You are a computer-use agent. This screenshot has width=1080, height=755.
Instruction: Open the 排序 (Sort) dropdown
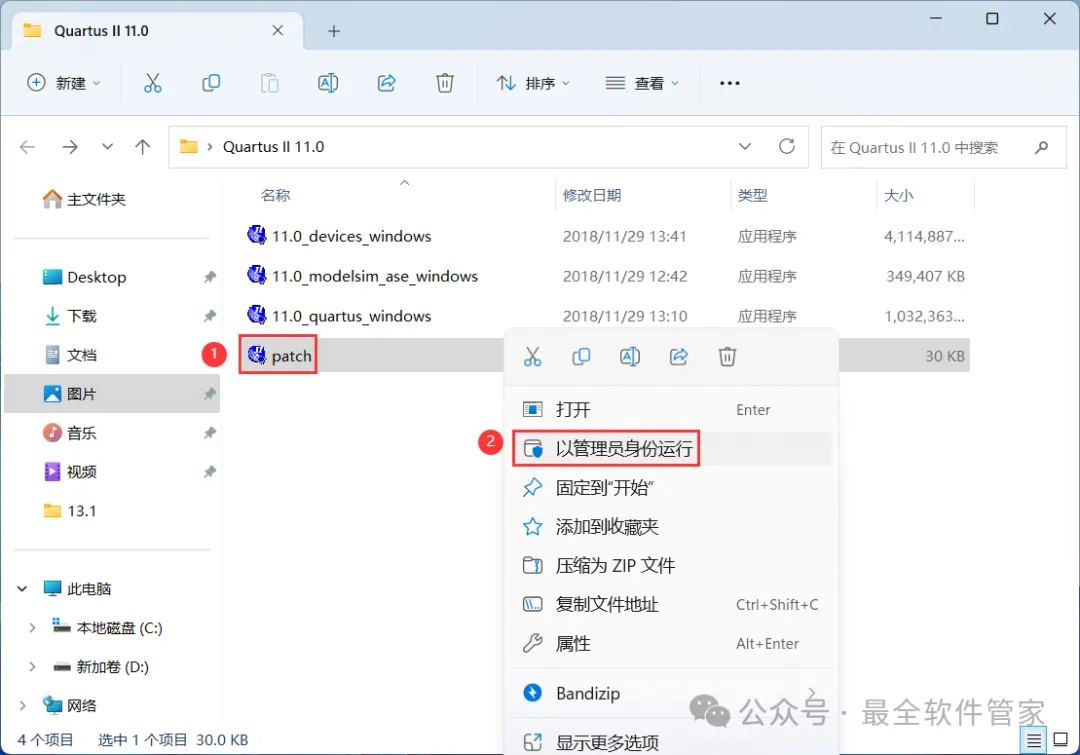(x=533, y=83)
